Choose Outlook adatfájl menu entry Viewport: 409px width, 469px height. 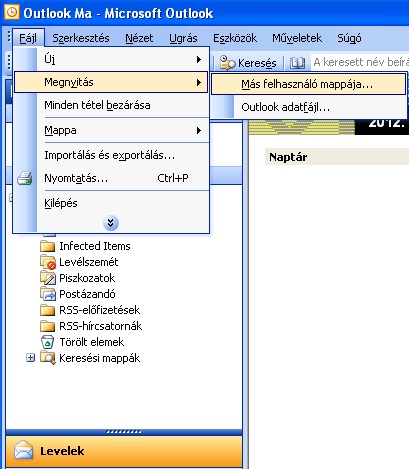pyautogui.click(x=309, y=107)
